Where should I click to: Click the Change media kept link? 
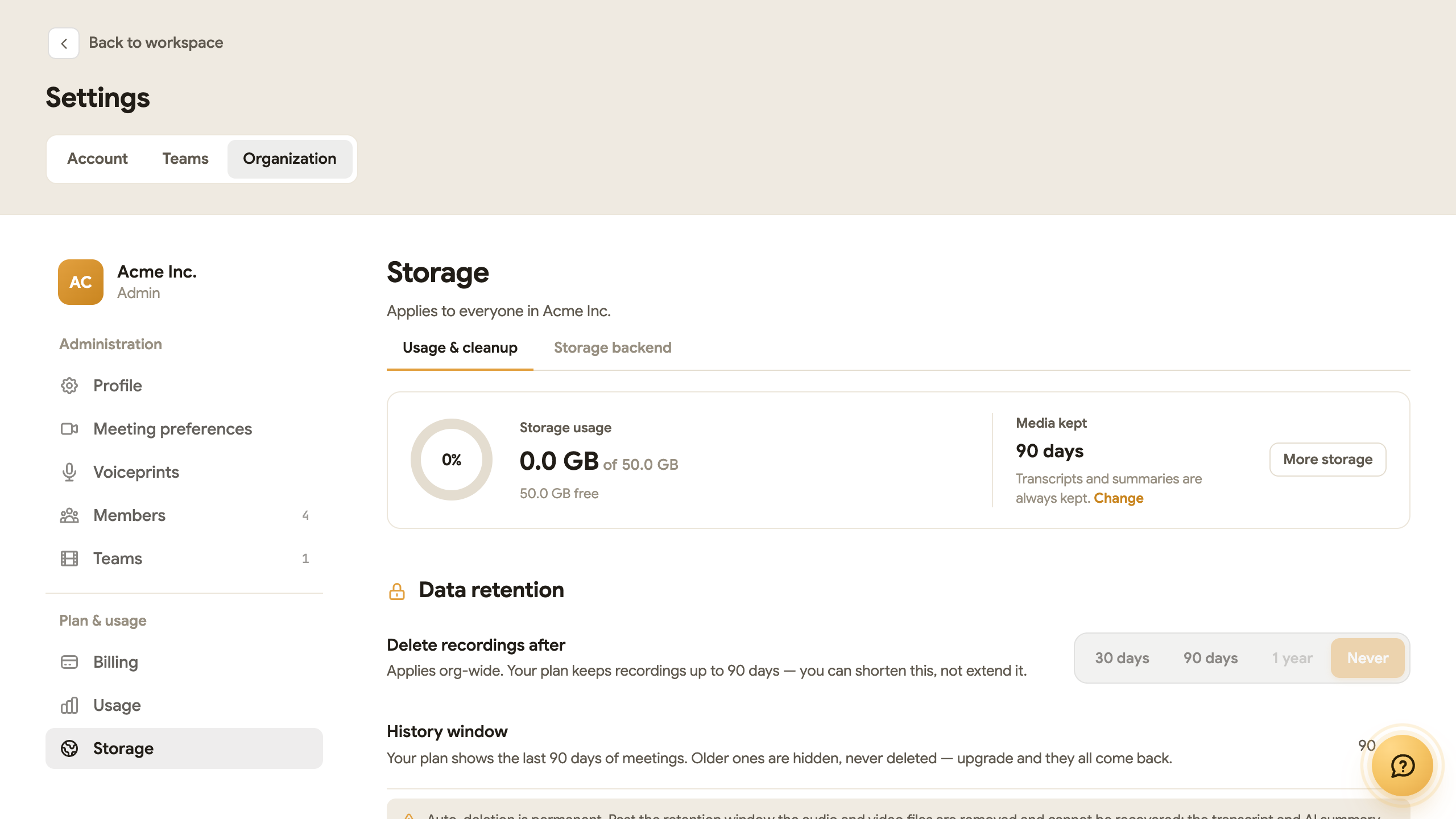[1118, 498]
